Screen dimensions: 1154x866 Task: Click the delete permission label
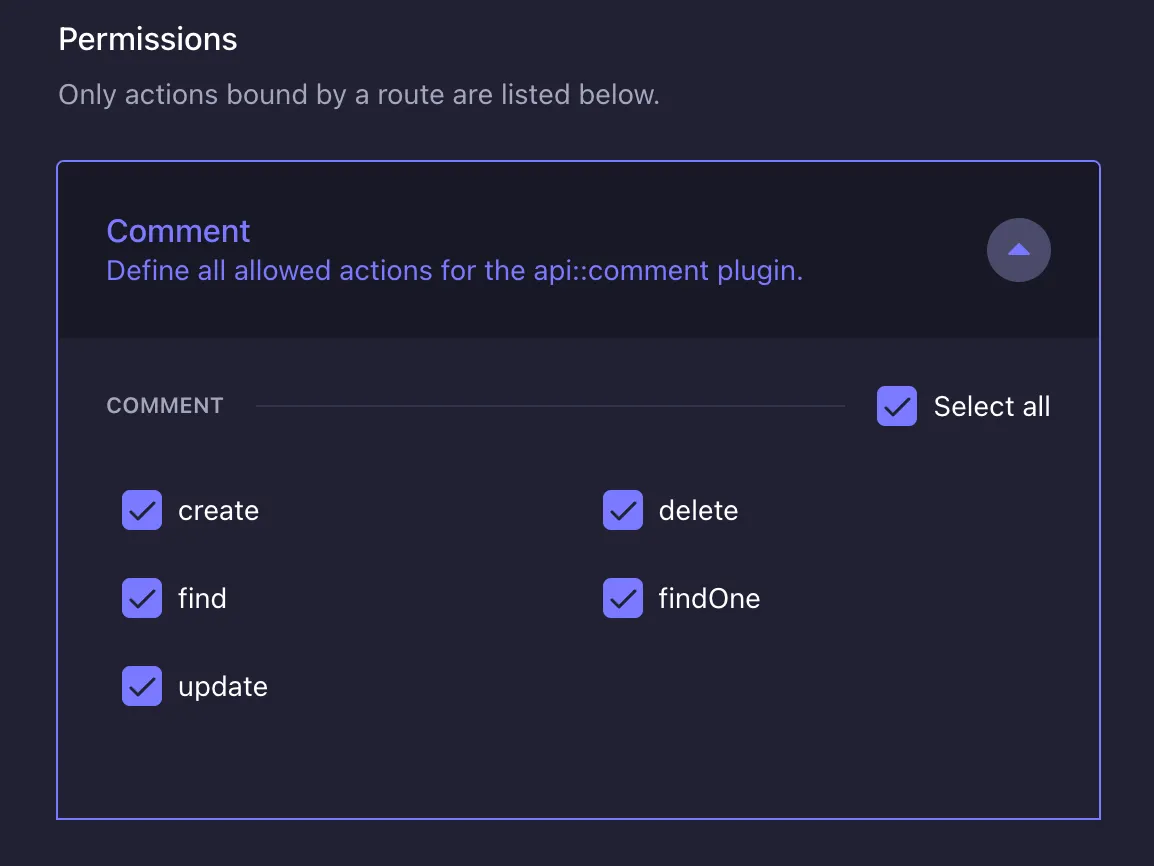[697, 510]
